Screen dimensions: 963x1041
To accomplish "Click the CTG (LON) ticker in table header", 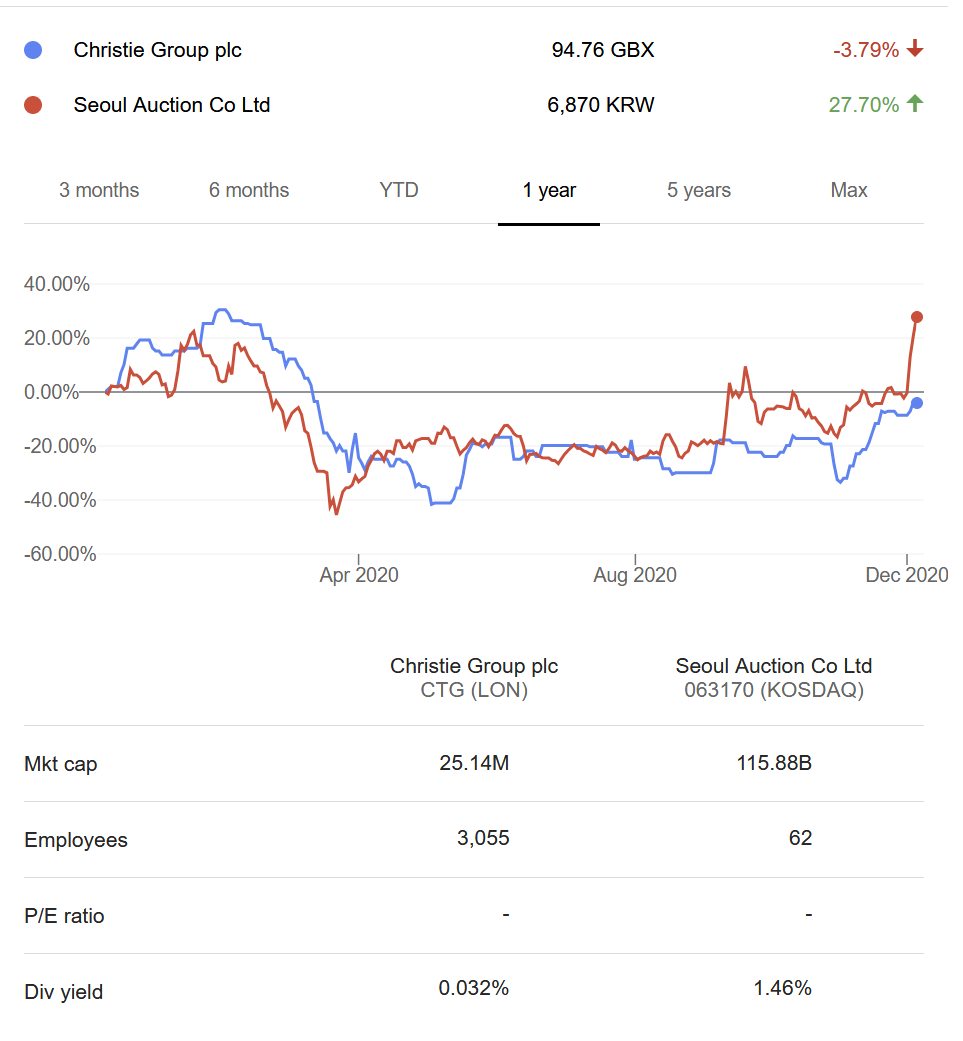I will coord(474,690).
